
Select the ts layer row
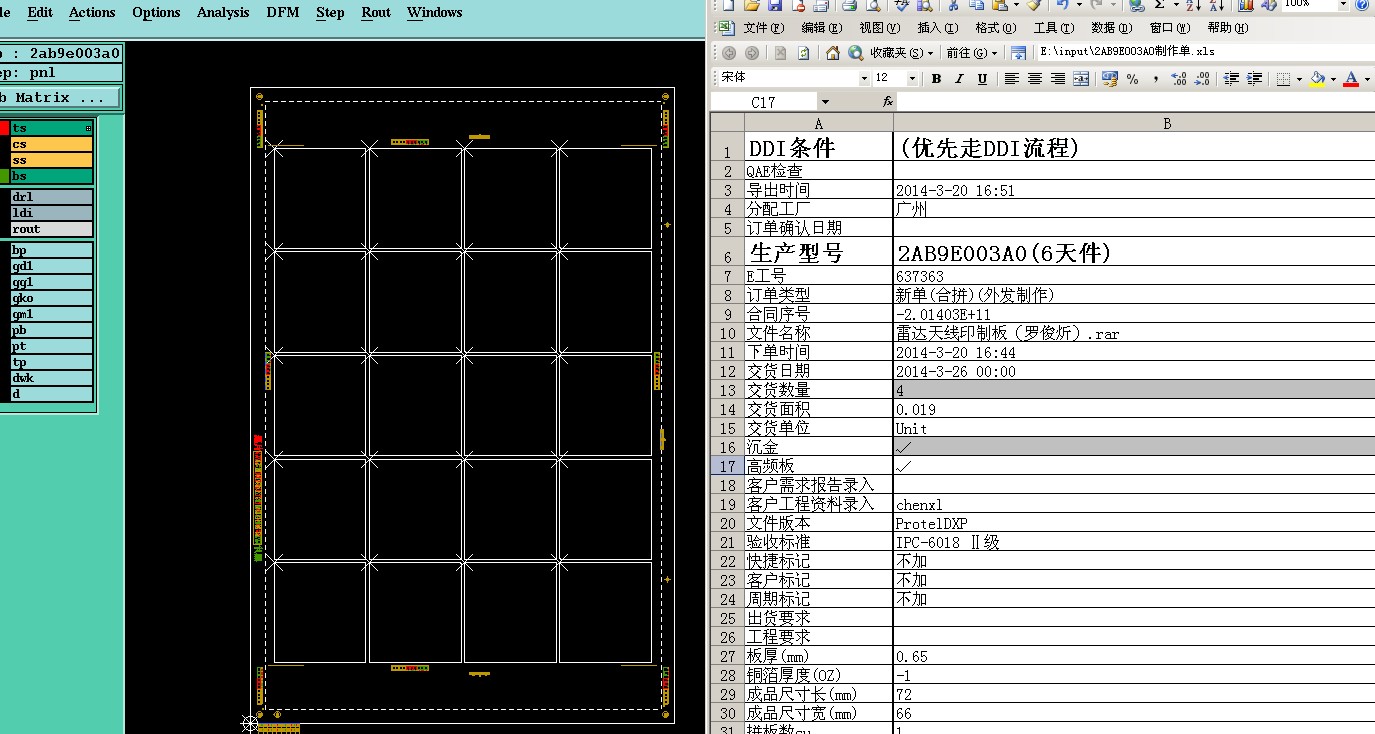coord(51,128)
